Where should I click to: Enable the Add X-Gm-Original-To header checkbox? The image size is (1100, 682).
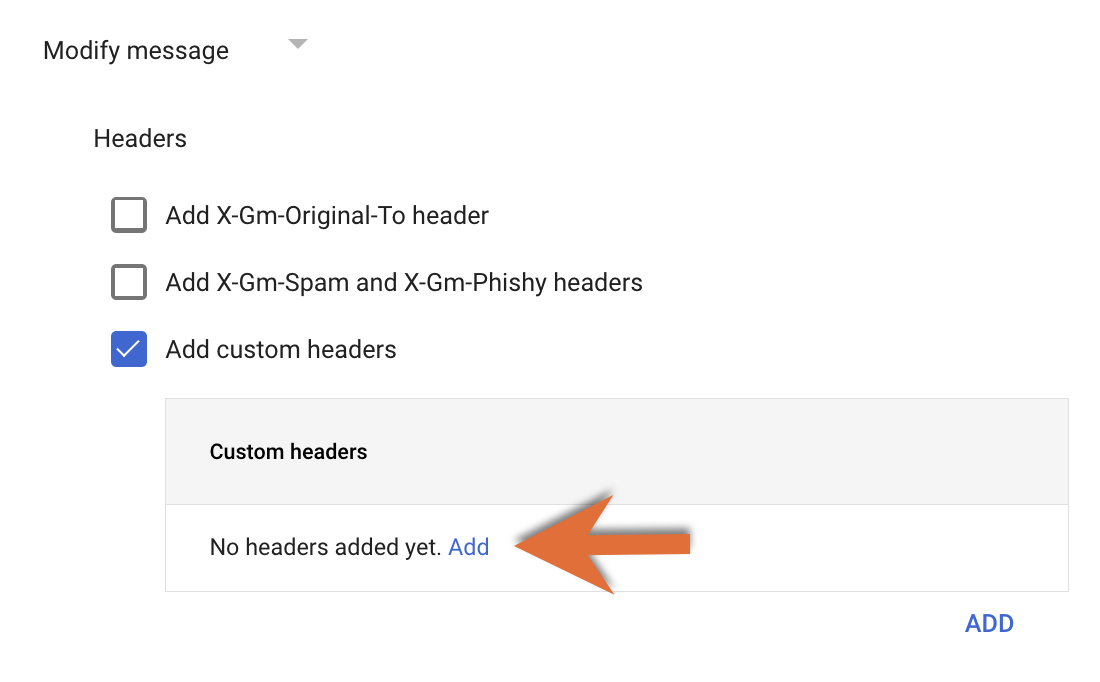(129, 215)
